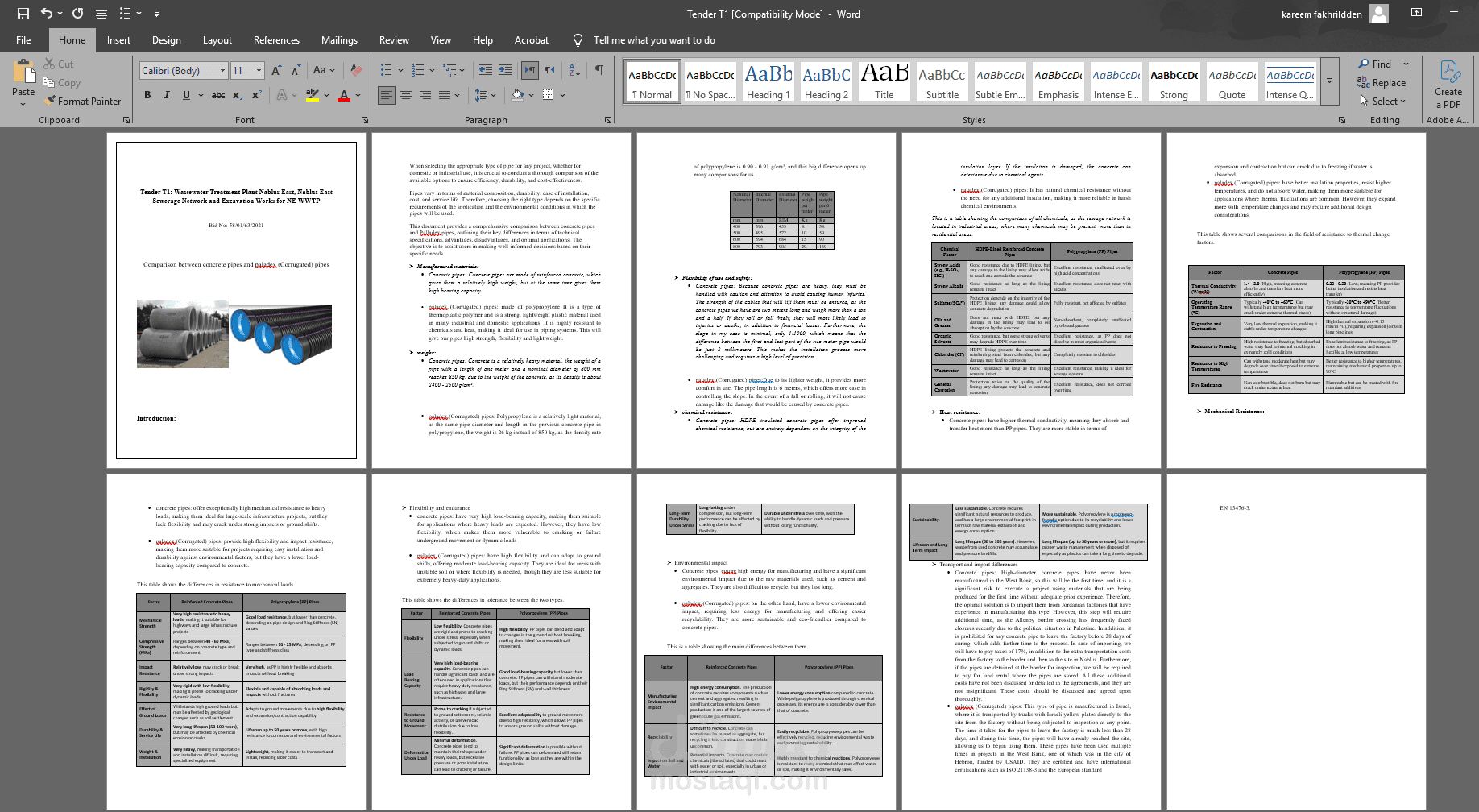This screenshot has height=812, width=1479.
Task: Open Ribbon Display Options in title bar
Action: click(1416, 14)
